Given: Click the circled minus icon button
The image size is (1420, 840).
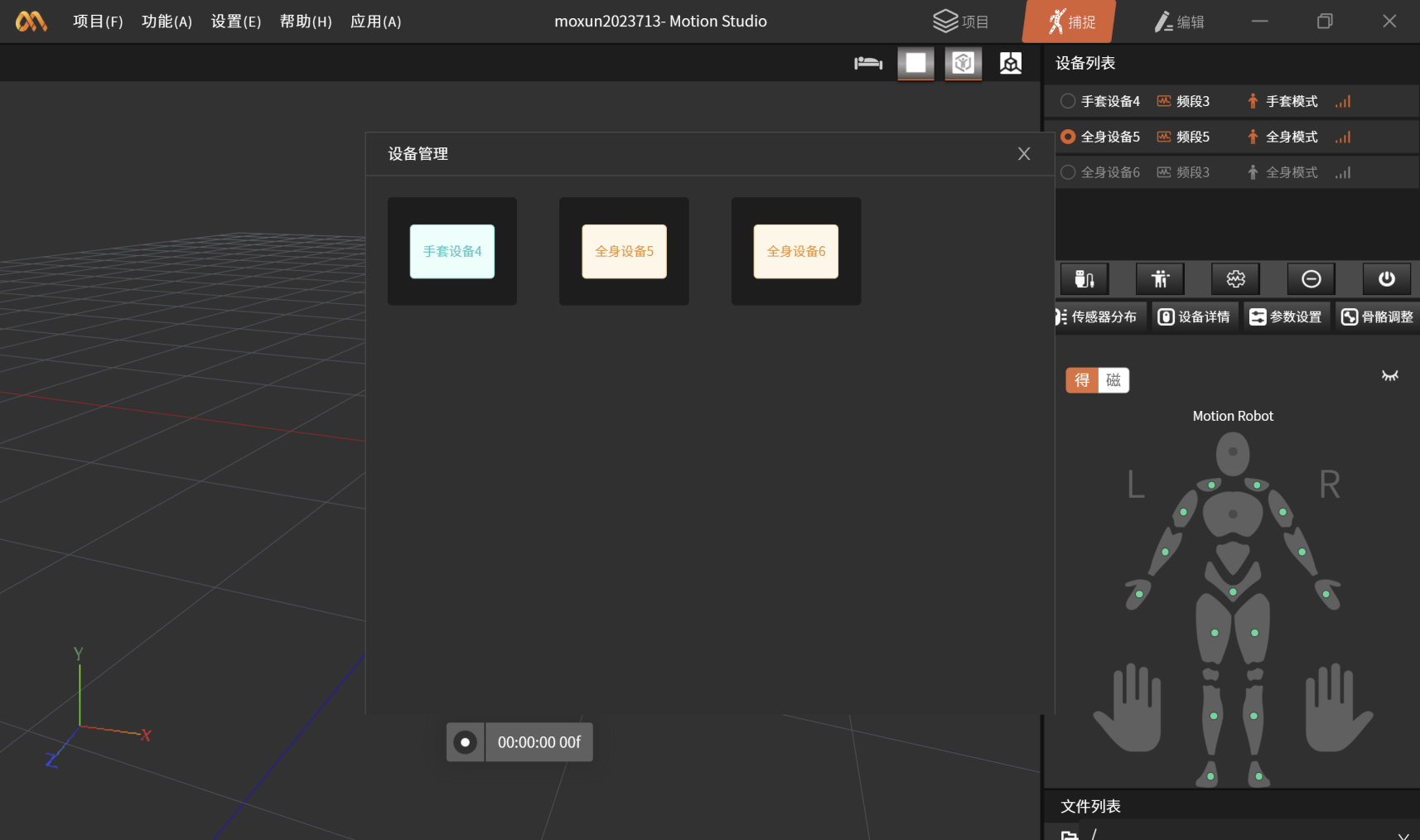Looking at the screenshot, I should click(1311, 279).
